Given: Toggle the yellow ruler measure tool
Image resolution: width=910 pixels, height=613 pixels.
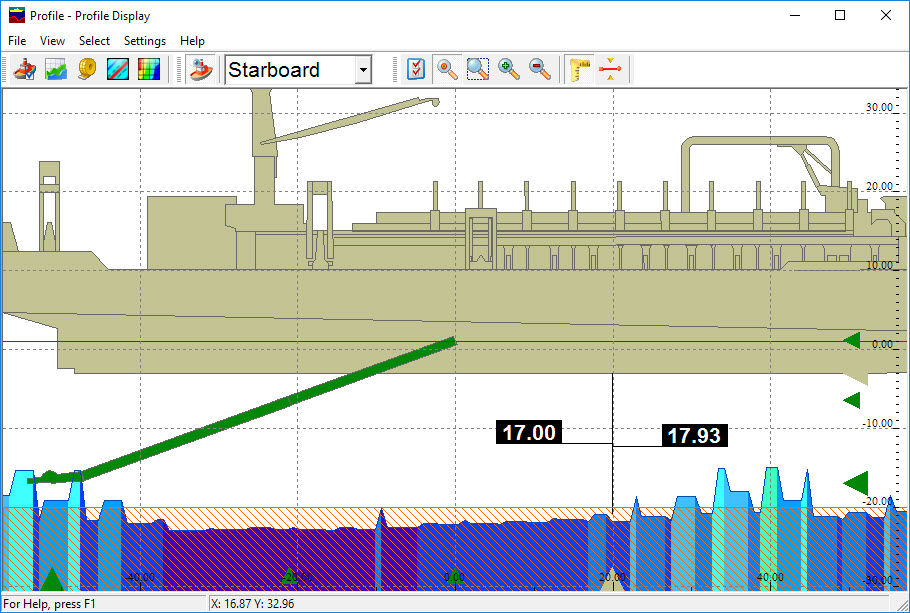Looking at the screenshot, I should pos(580,70).
